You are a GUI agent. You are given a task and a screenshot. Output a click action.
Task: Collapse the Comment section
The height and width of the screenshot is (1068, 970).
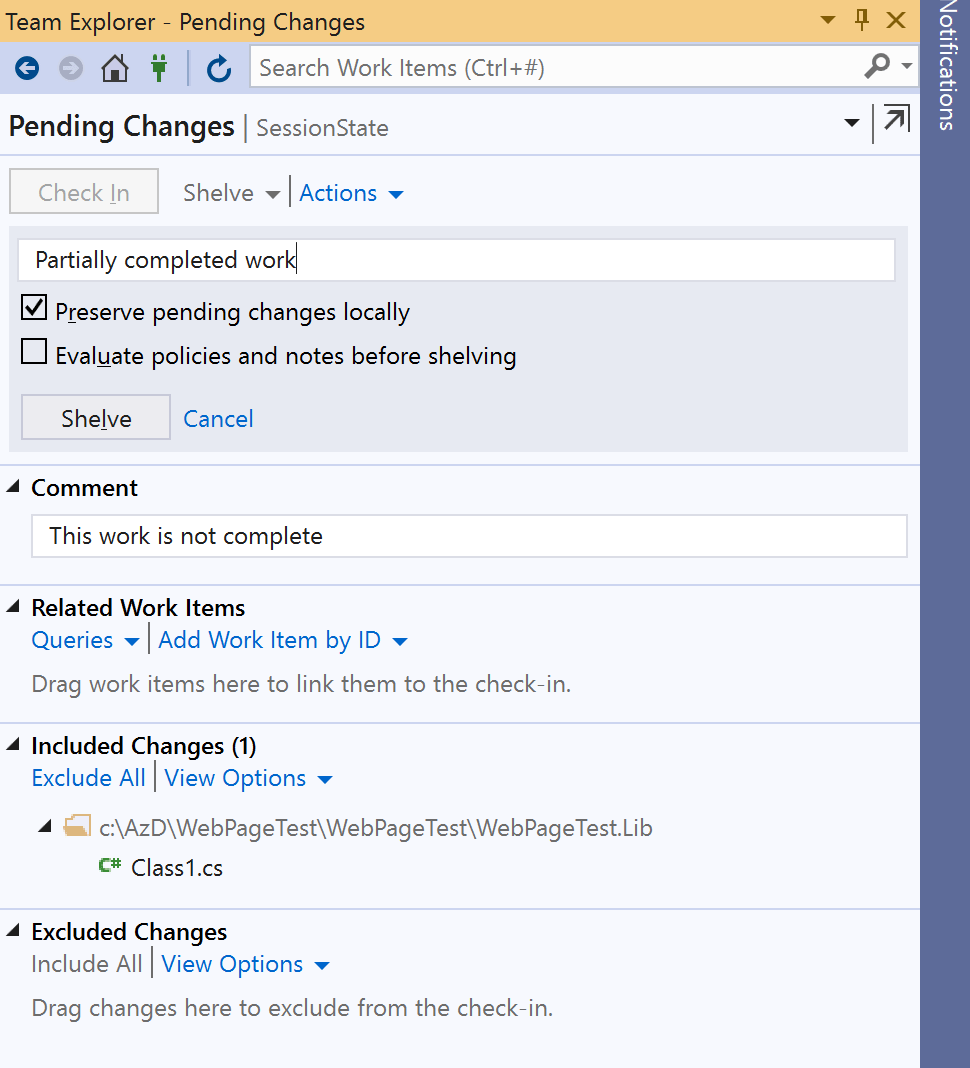14,486
